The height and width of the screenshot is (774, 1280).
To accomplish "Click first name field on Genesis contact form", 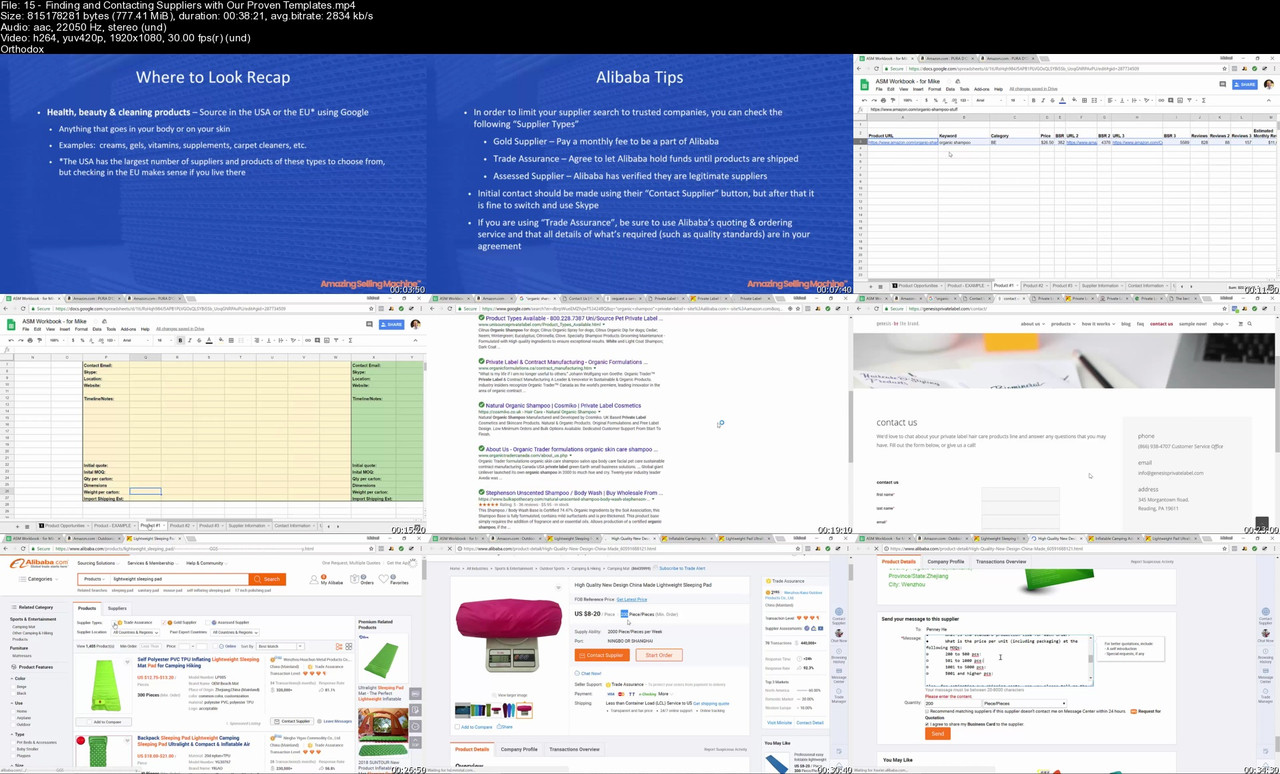I will click(x=1020, y=494).
